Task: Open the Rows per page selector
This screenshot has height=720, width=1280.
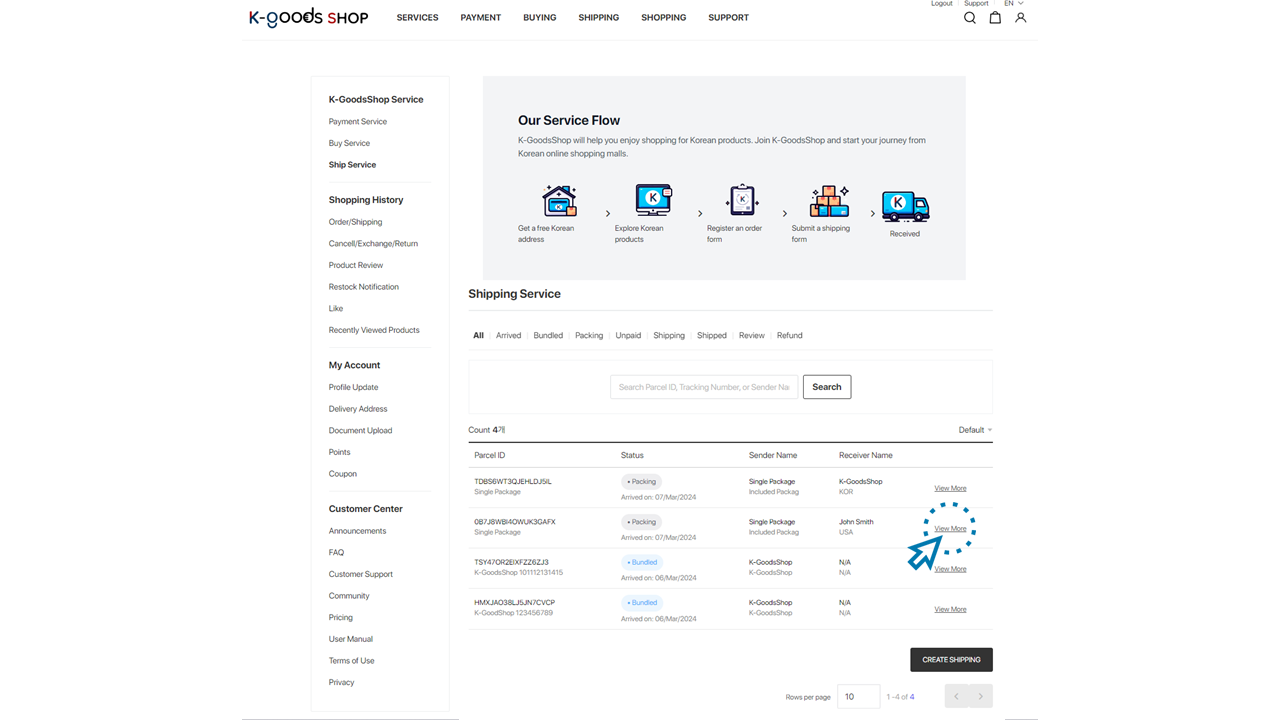Action: click(x=858, y=697)
